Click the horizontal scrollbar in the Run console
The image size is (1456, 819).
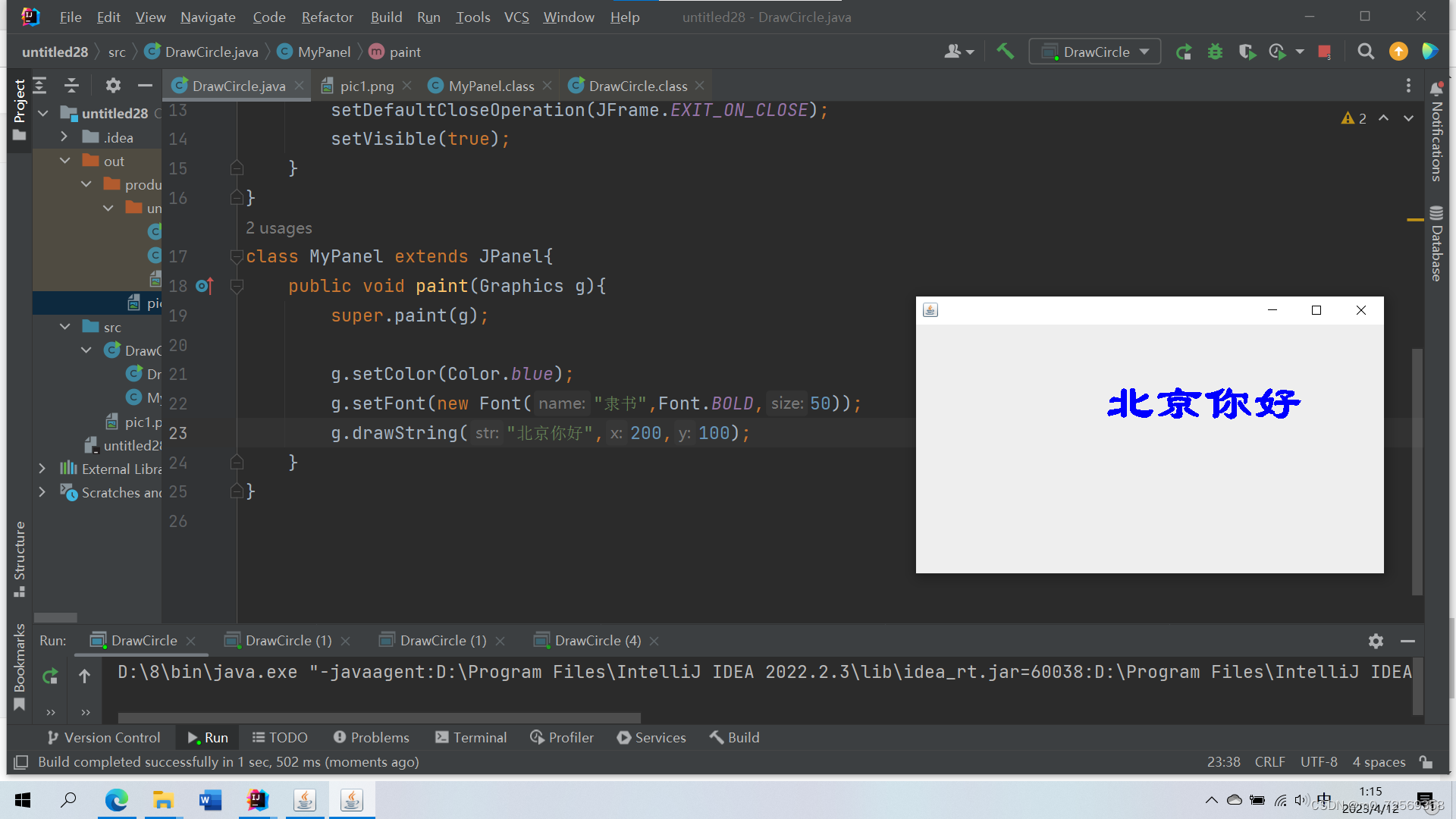(x=379, y=718)
